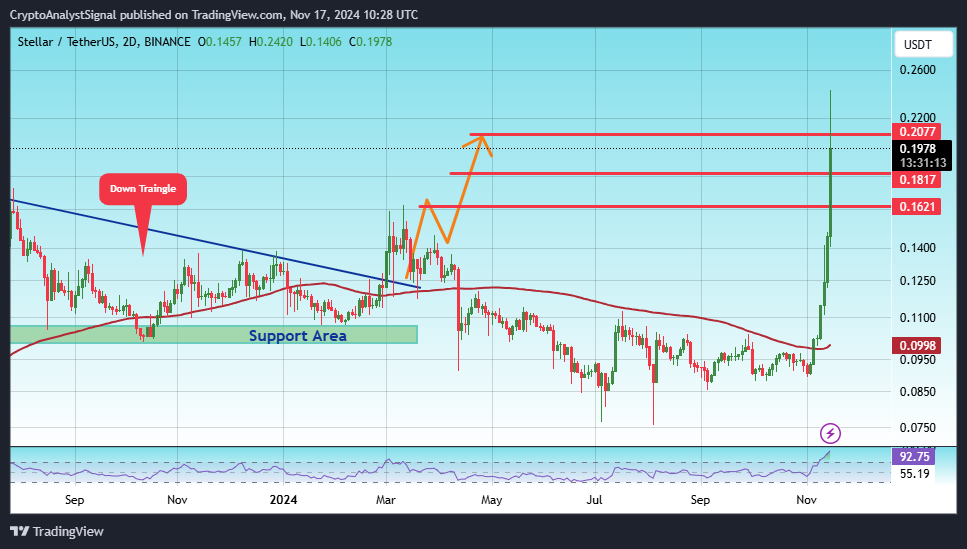This screenshot has height=549, width=967.
Task: Click the 0.2600 price axis label
Action: coord(918,70)
